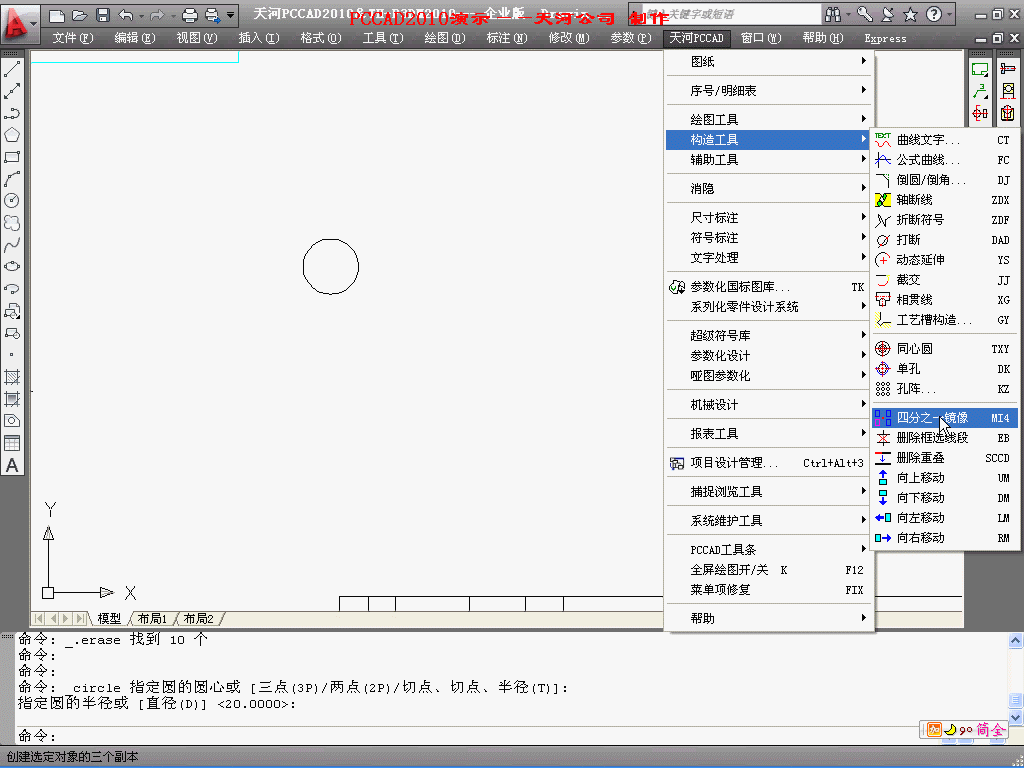Image resolution: width=1024 pixels, height=768 pixels.
Task: Click the binoculars search icon
Action: tap(833, 14)
